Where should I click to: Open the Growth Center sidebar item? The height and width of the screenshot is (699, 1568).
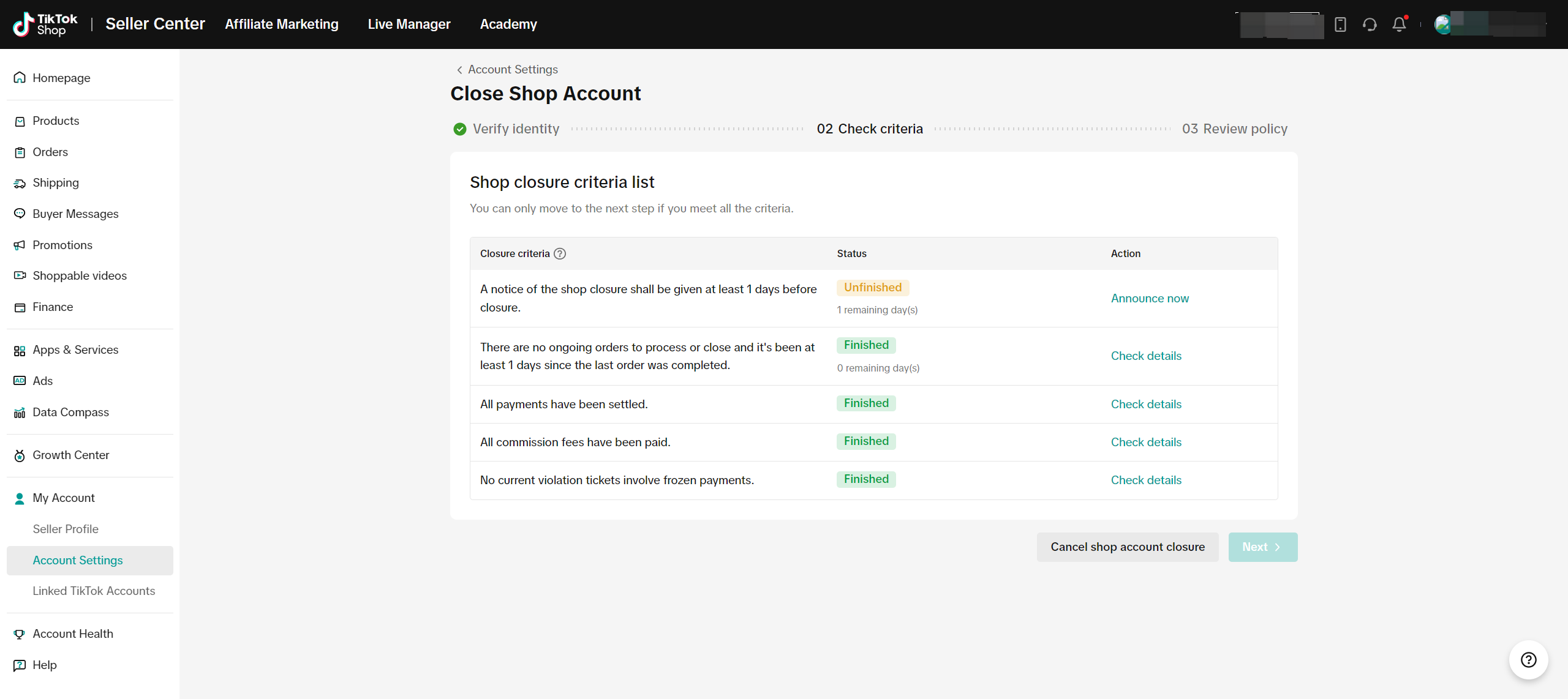point(70,455)
